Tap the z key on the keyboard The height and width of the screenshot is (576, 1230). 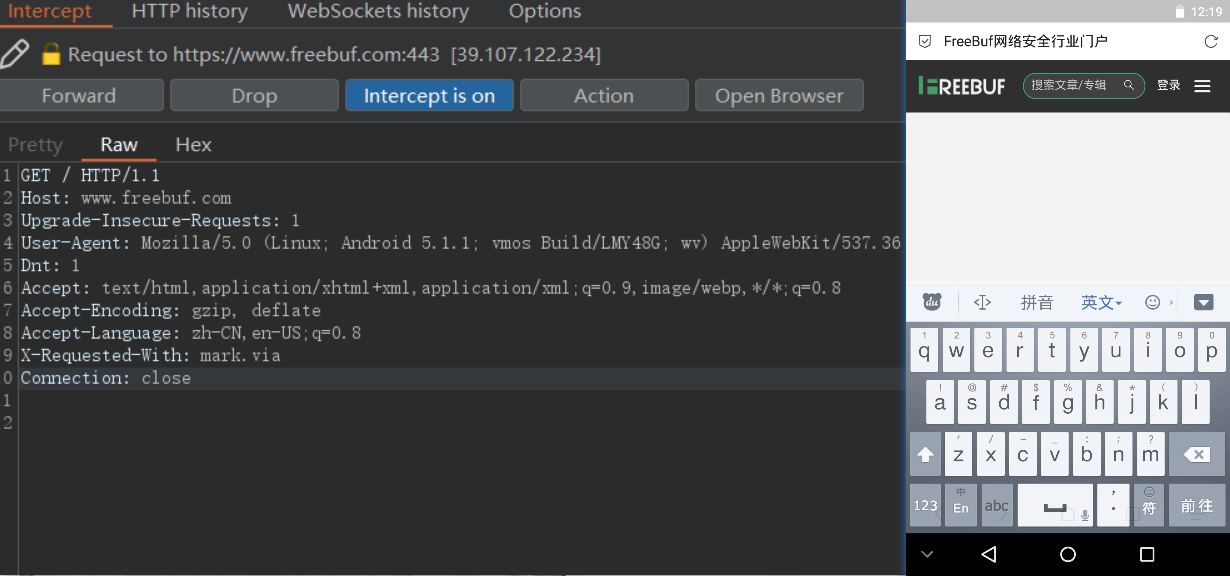(x=958, y=454)
